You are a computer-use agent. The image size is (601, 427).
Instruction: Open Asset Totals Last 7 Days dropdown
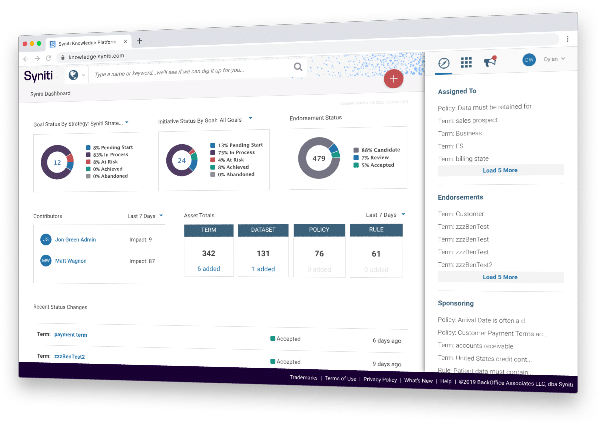coord(401,215)
